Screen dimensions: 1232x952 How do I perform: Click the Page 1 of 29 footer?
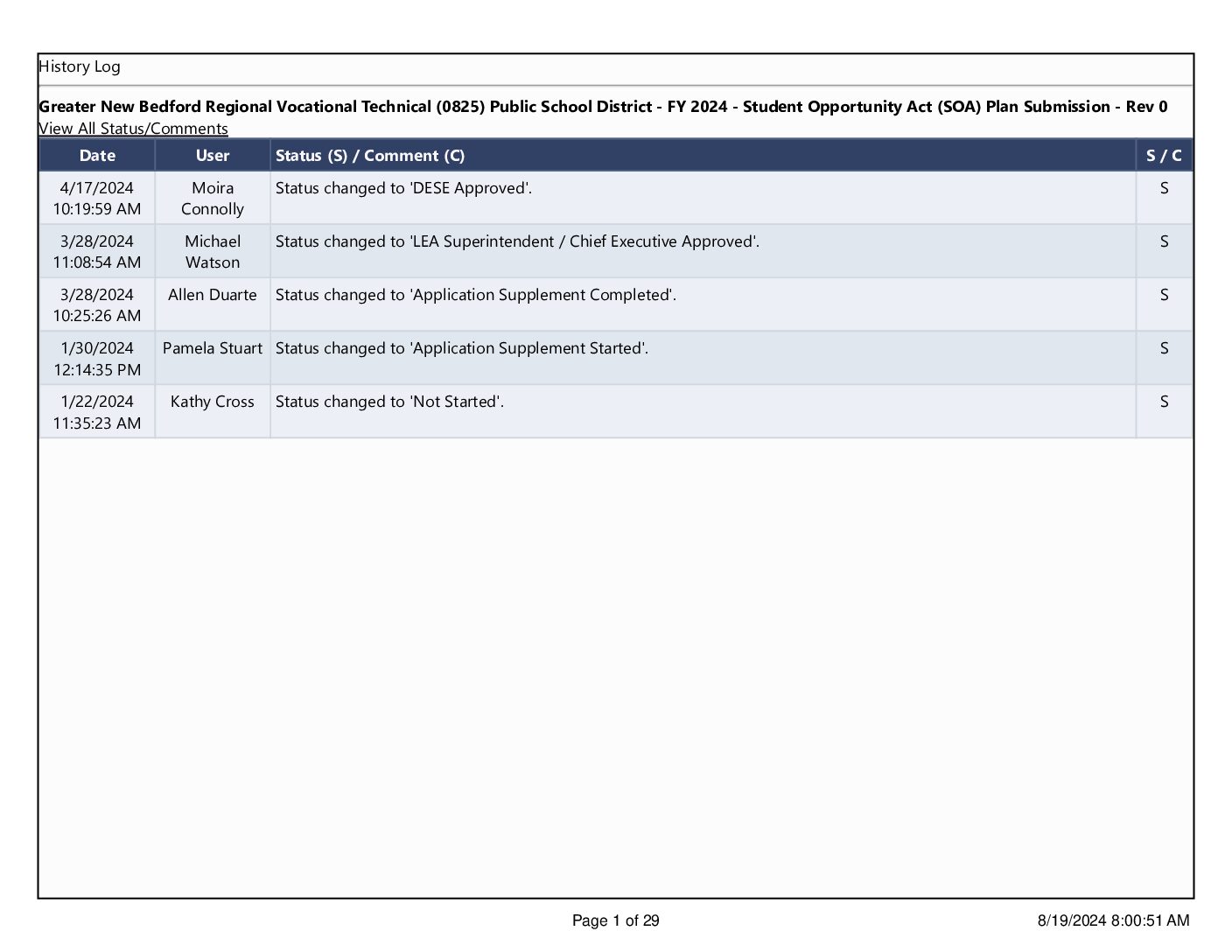pos(615,920)
